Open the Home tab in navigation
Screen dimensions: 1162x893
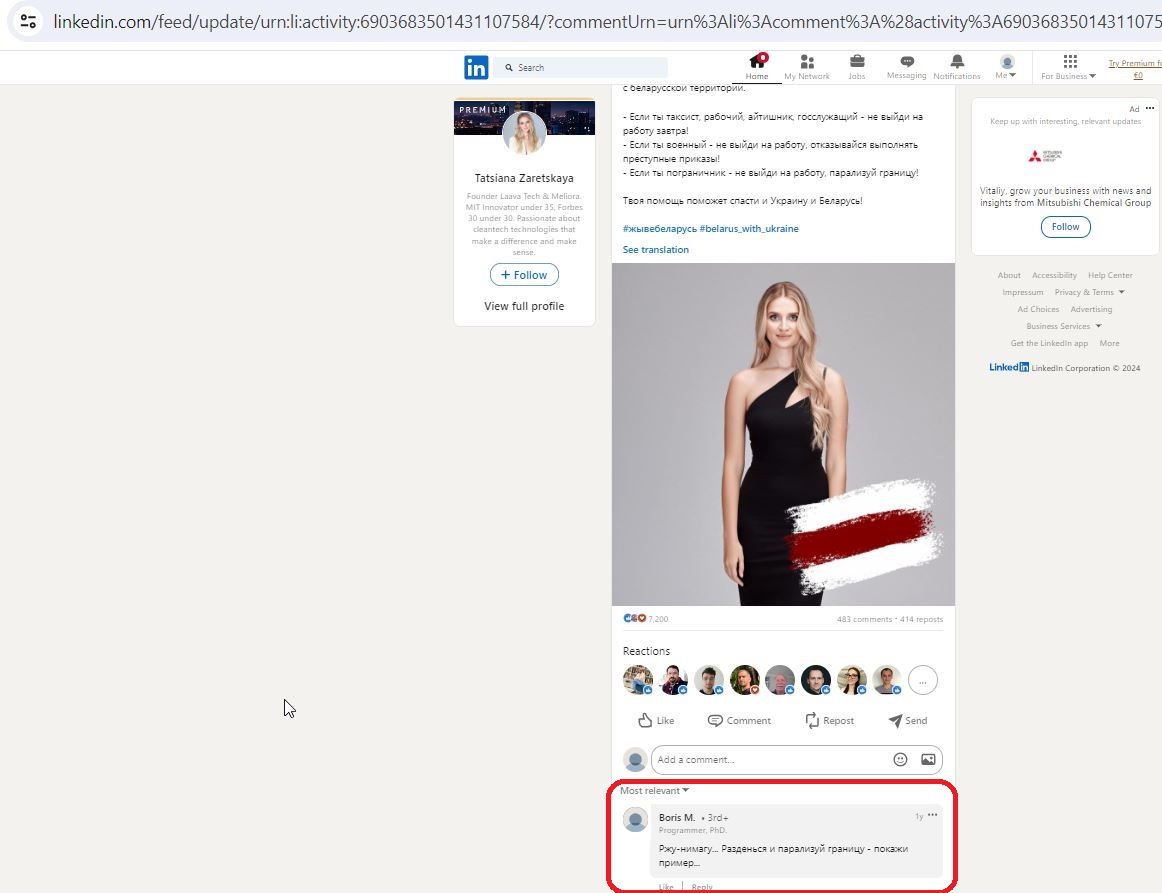757,67
